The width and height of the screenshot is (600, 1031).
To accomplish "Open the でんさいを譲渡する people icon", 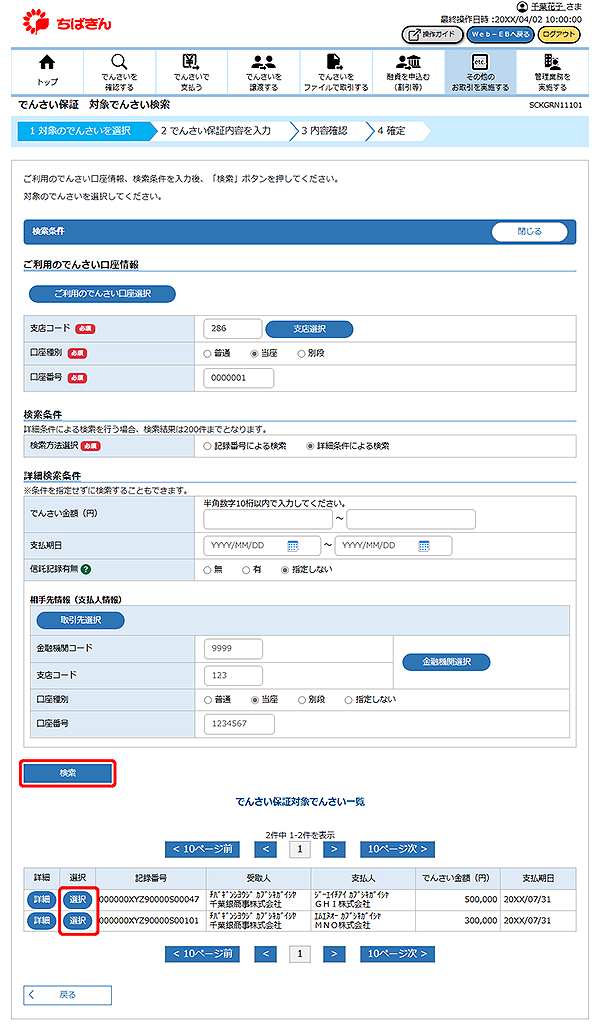I will [263, 63].
